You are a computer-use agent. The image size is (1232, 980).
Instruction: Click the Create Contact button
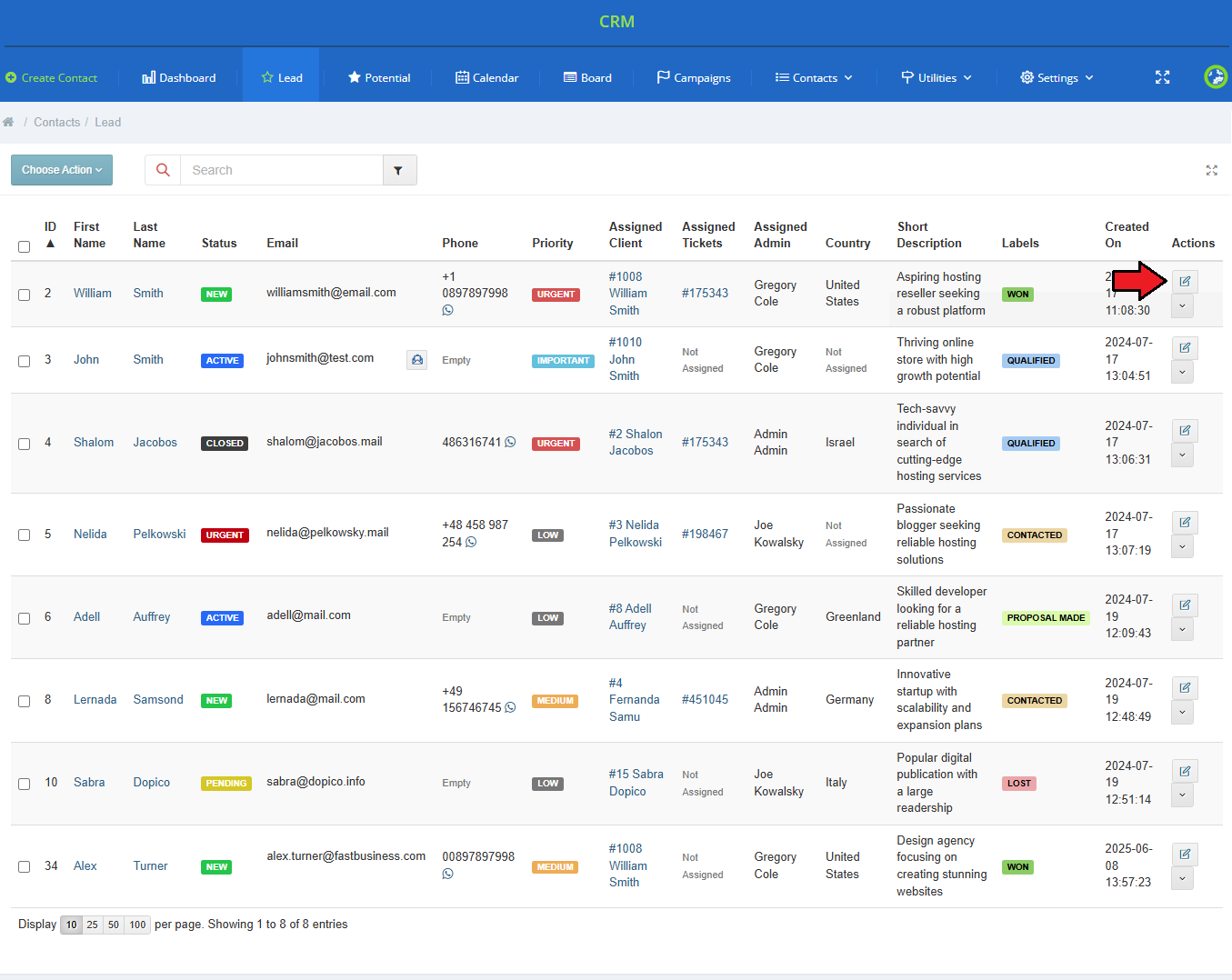[52, 77]
